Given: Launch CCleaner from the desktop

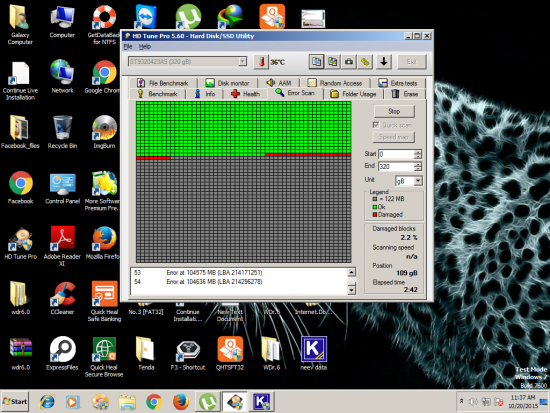Looking at the screenshot, I should pyautogui.click(x=62, y=298).
